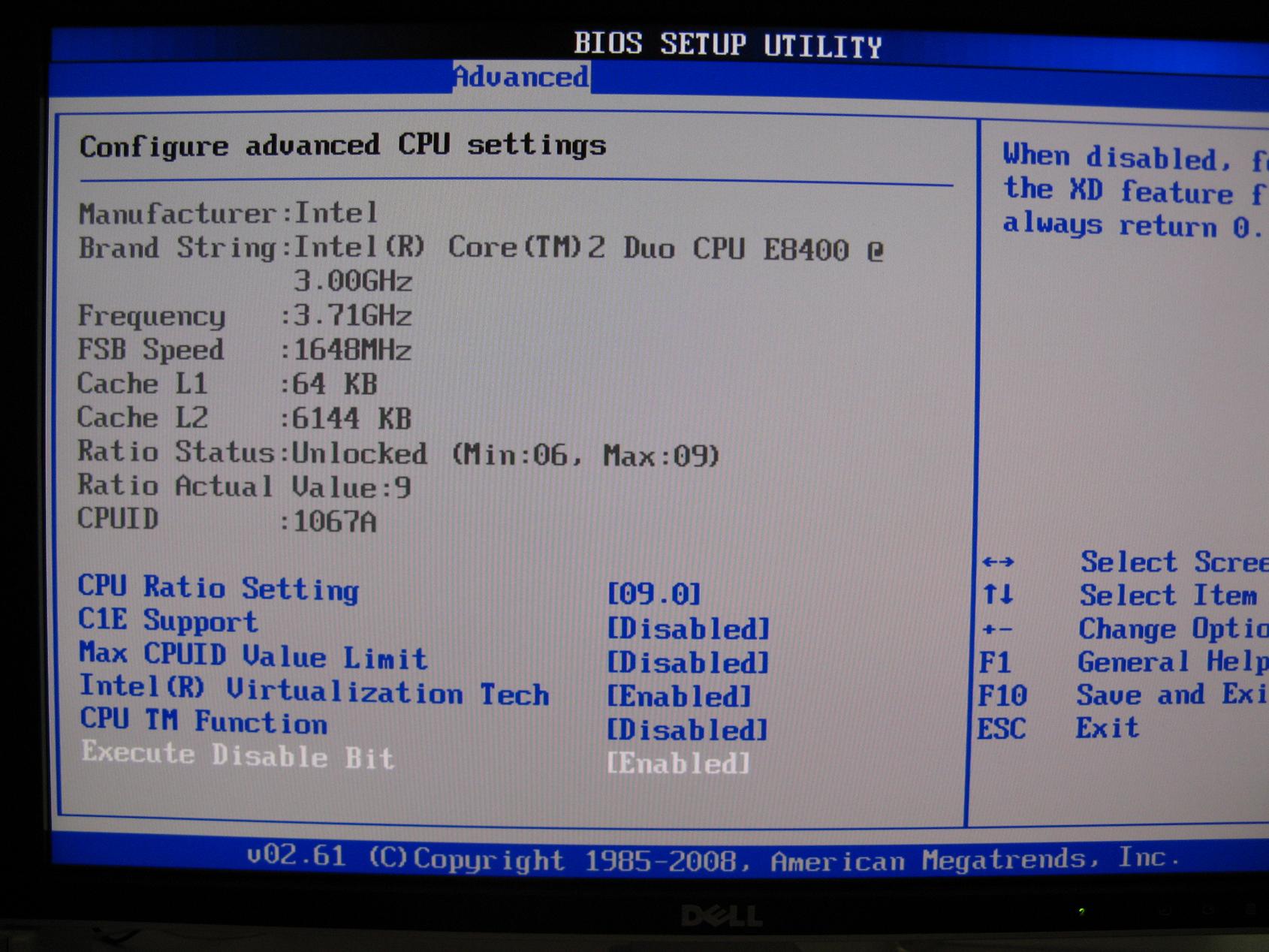Viewport: 1269px width, 952px height.
Task: Toggle the C1E Support [Disabled] value
Action: pos(688,628)
